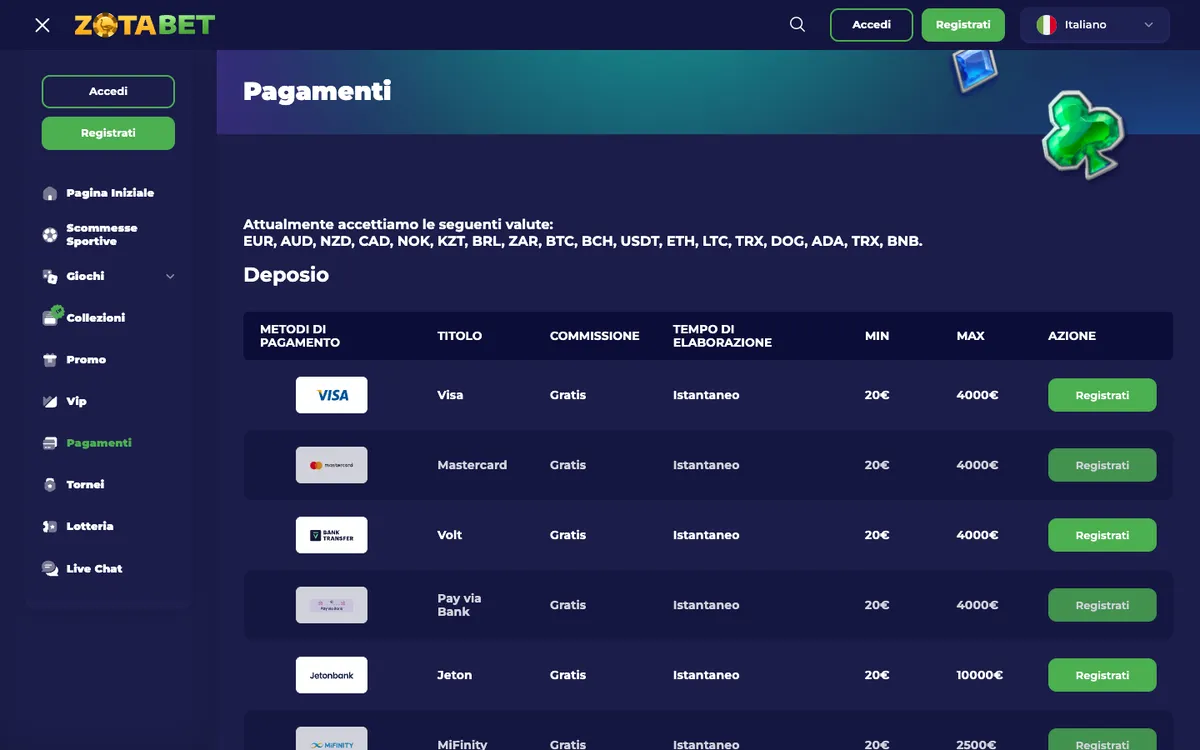The width and height of the screenshot is (1200, 750).
Task: Click the Live Chat bubble icon
Action: pyautogui.click(x=50, y=568)
